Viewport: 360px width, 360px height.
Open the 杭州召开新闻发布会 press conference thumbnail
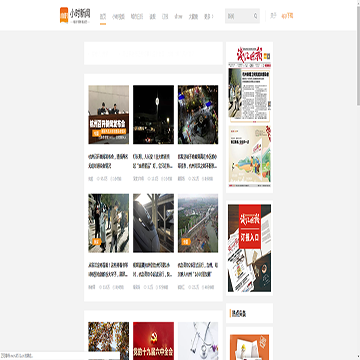[x=108, y=115]
